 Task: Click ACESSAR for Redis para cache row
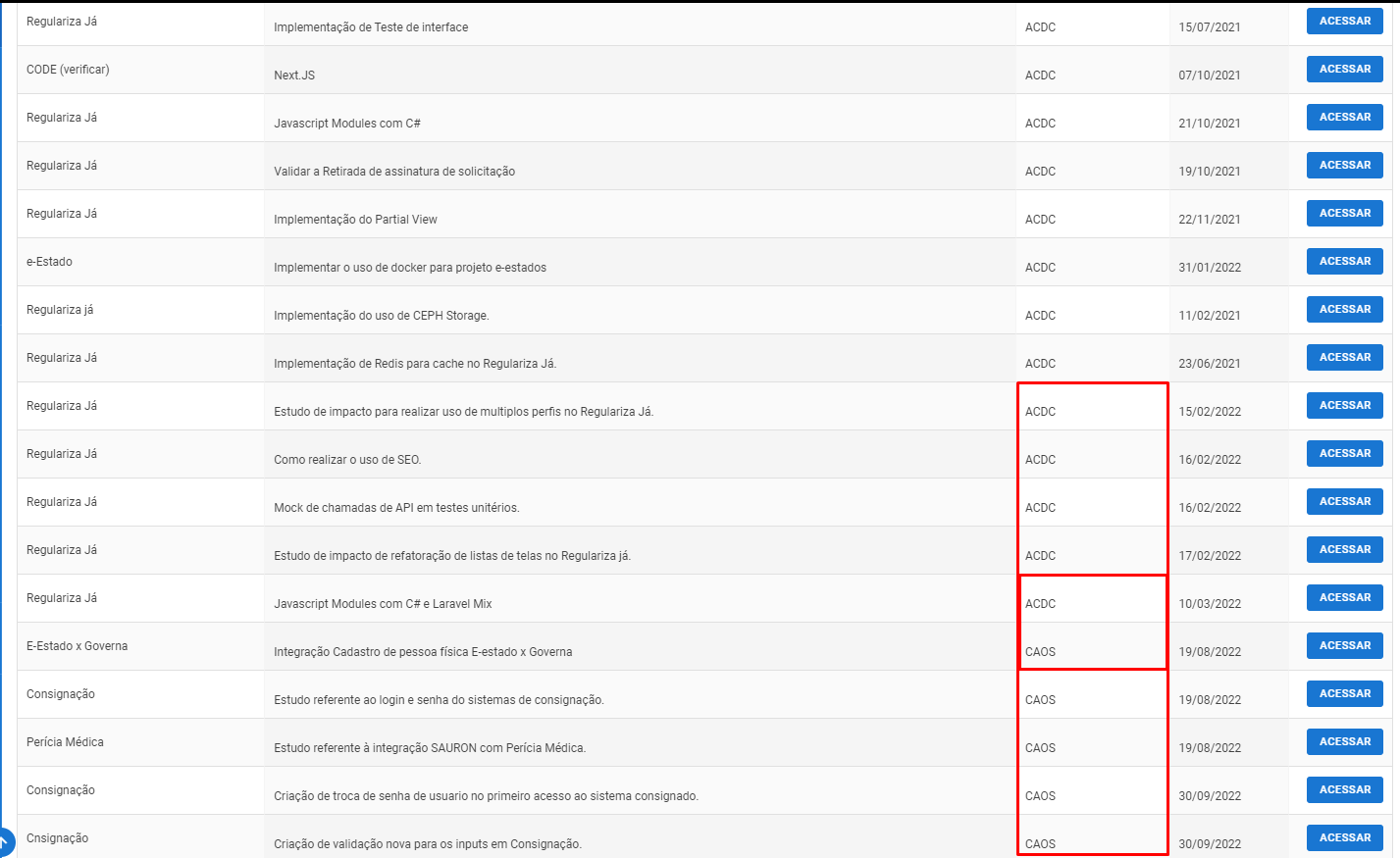1344,357
